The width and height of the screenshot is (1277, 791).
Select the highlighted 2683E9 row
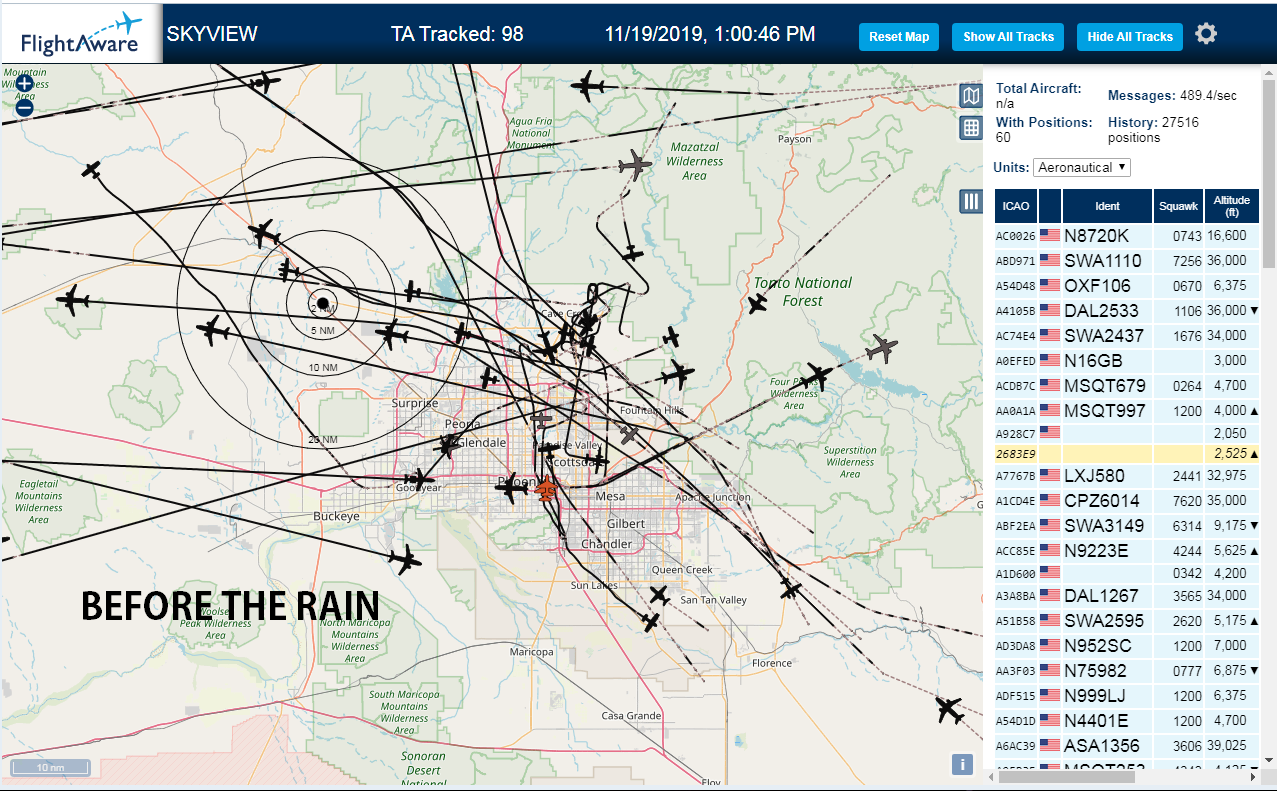tap(1128, 453)
